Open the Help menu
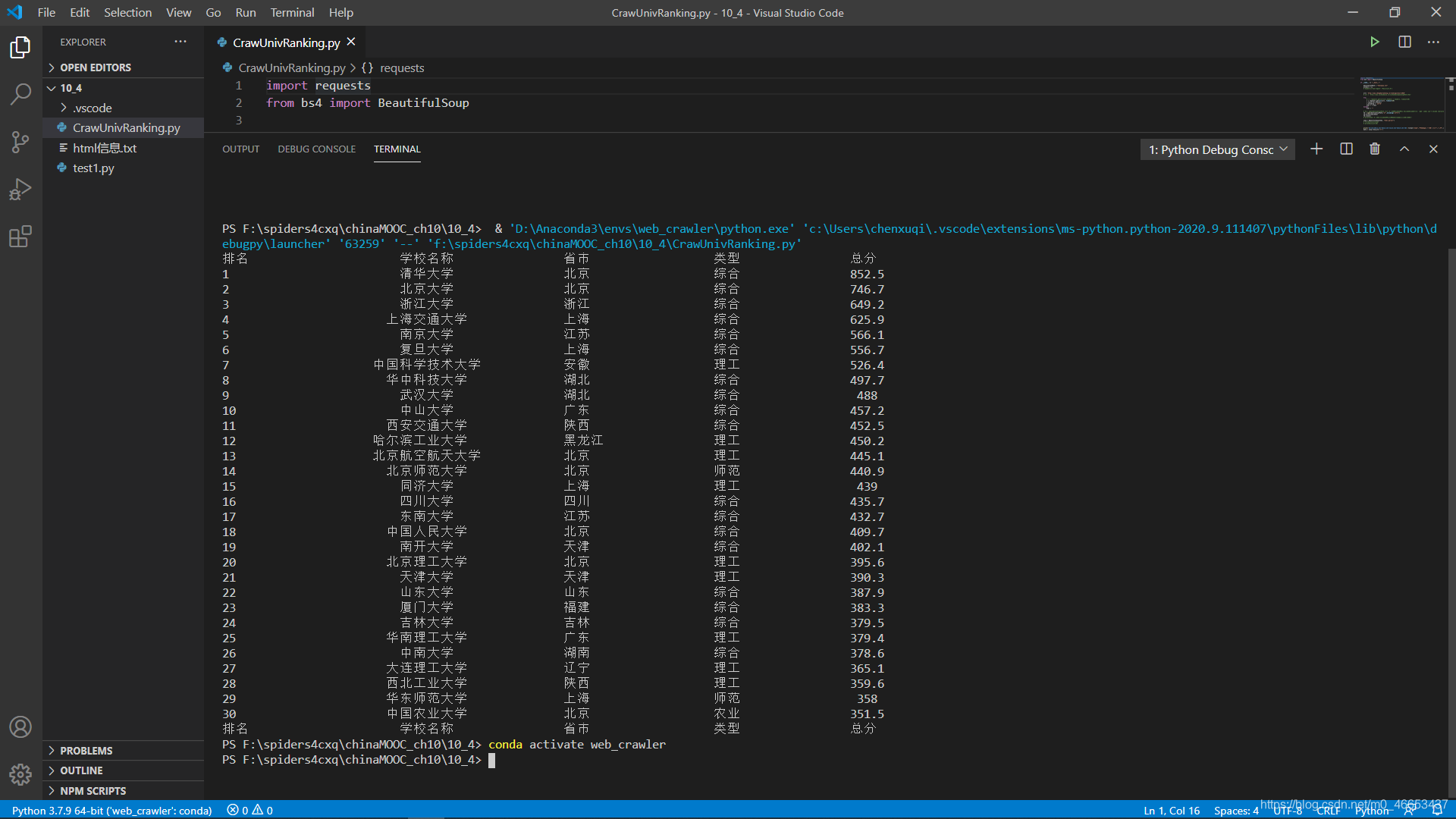Screen dimensions: 1456x819 click(341, 12)
